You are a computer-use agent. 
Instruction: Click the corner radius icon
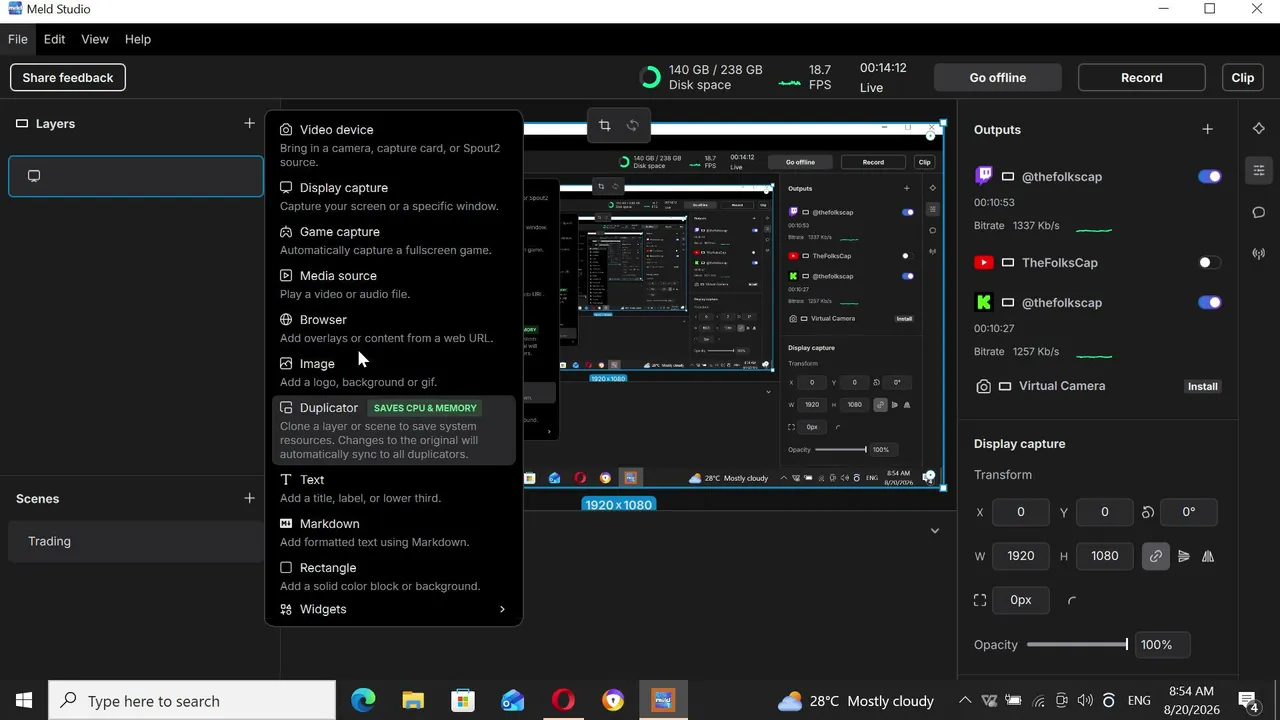tap(1073, 600)
